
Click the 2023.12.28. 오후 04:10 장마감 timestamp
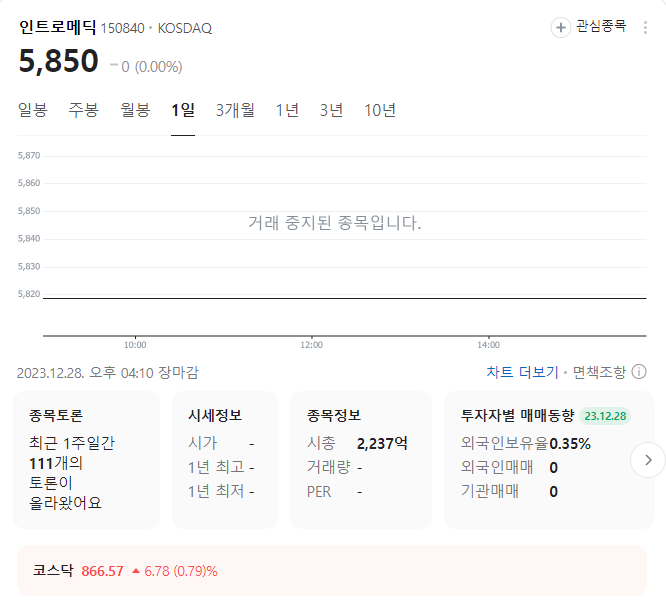click(x=108, y=373)
